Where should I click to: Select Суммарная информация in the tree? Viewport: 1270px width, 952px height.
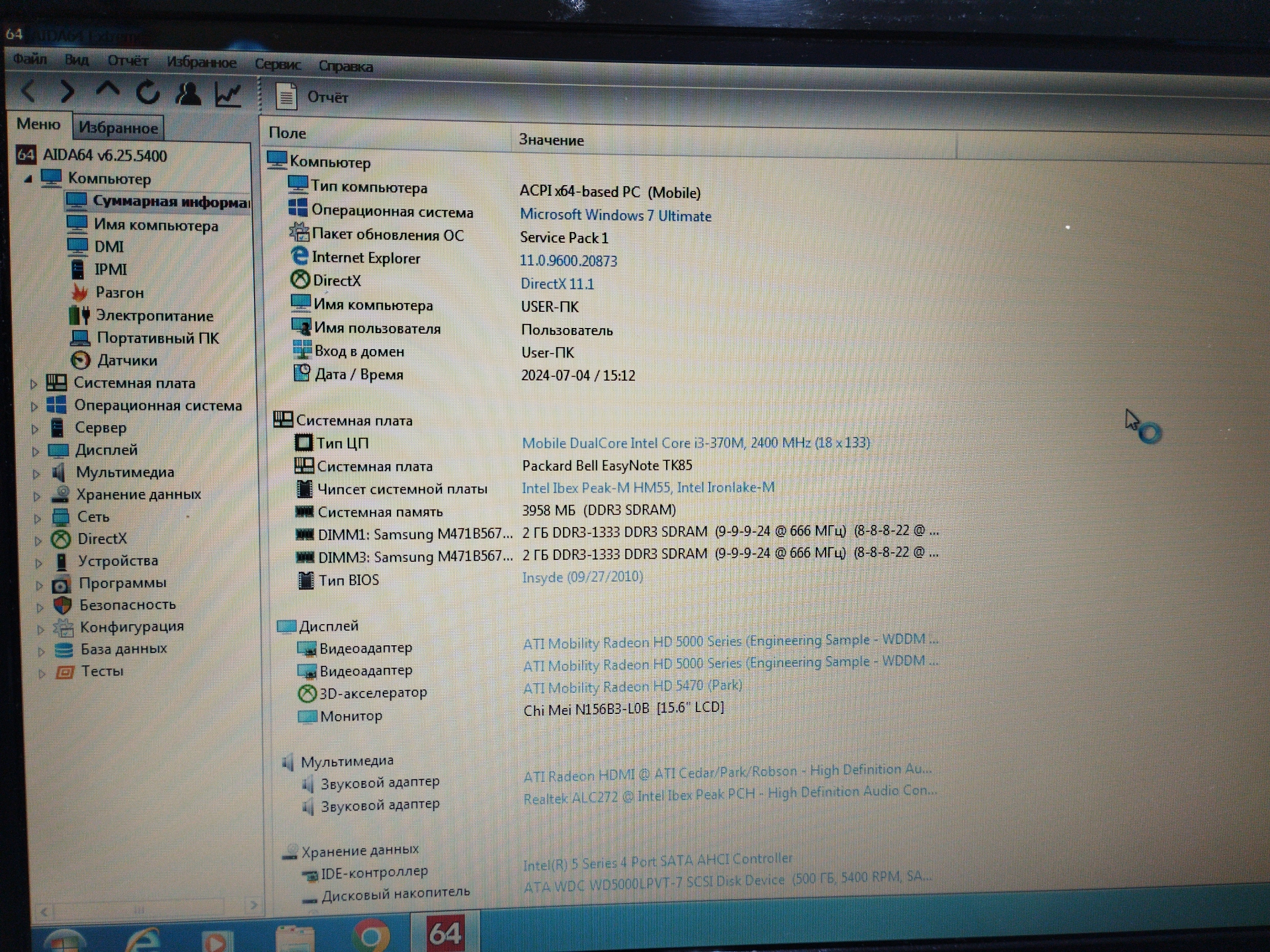click(158, 201)
